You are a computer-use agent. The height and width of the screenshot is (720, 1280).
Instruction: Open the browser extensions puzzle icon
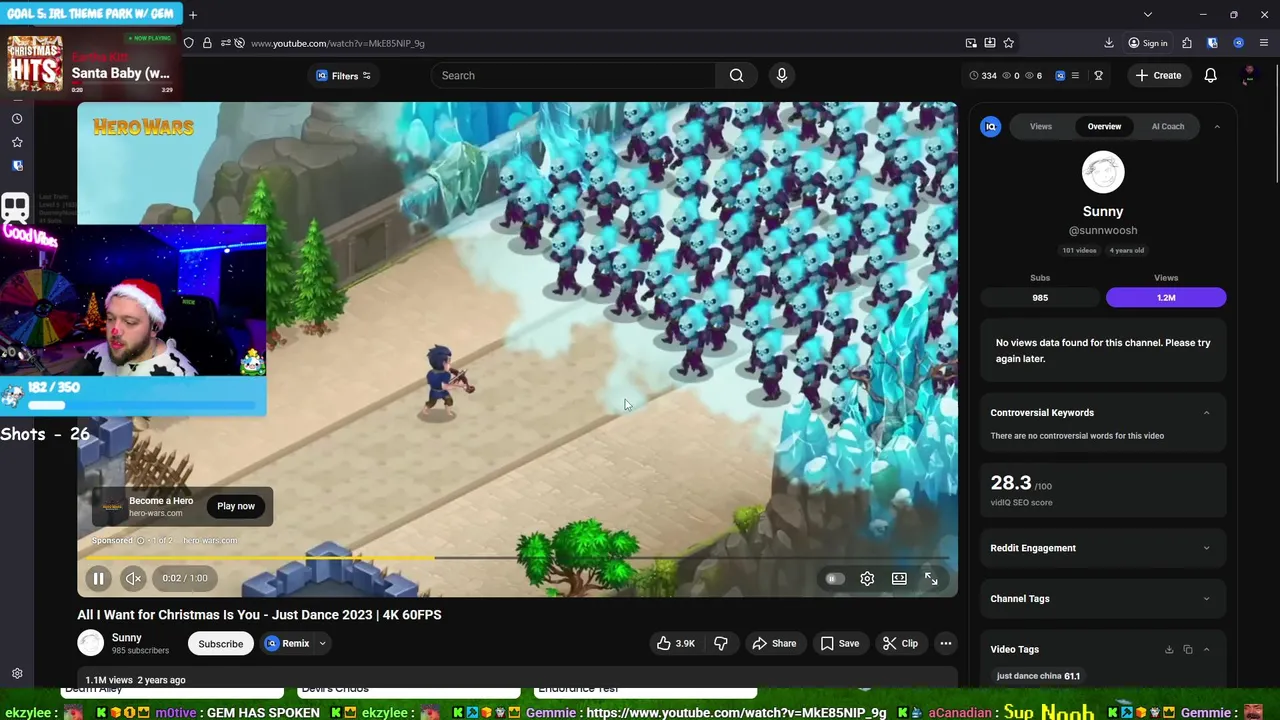click(x=1187, y=43)
